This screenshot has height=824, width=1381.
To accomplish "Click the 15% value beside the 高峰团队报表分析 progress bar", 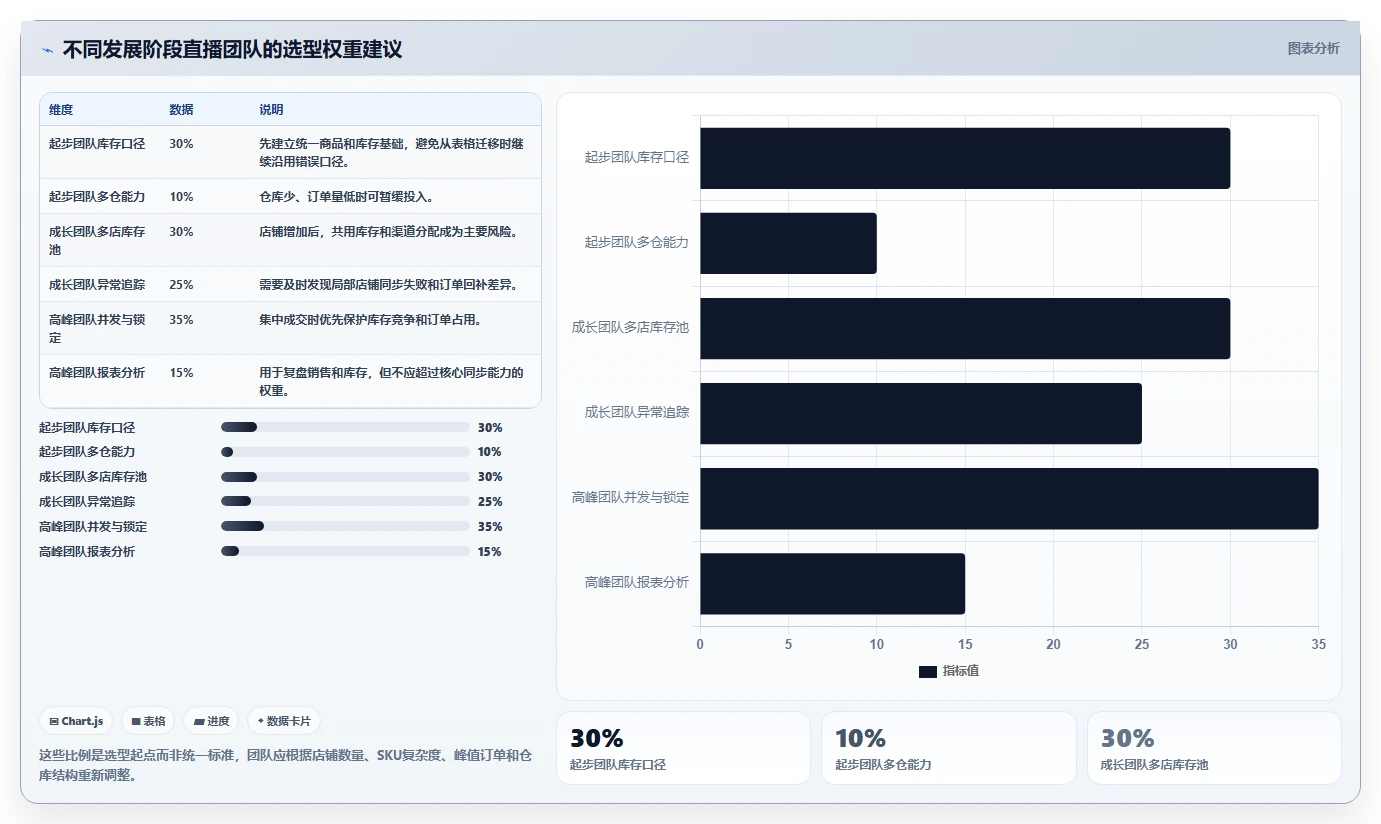I will click(490, 552).
